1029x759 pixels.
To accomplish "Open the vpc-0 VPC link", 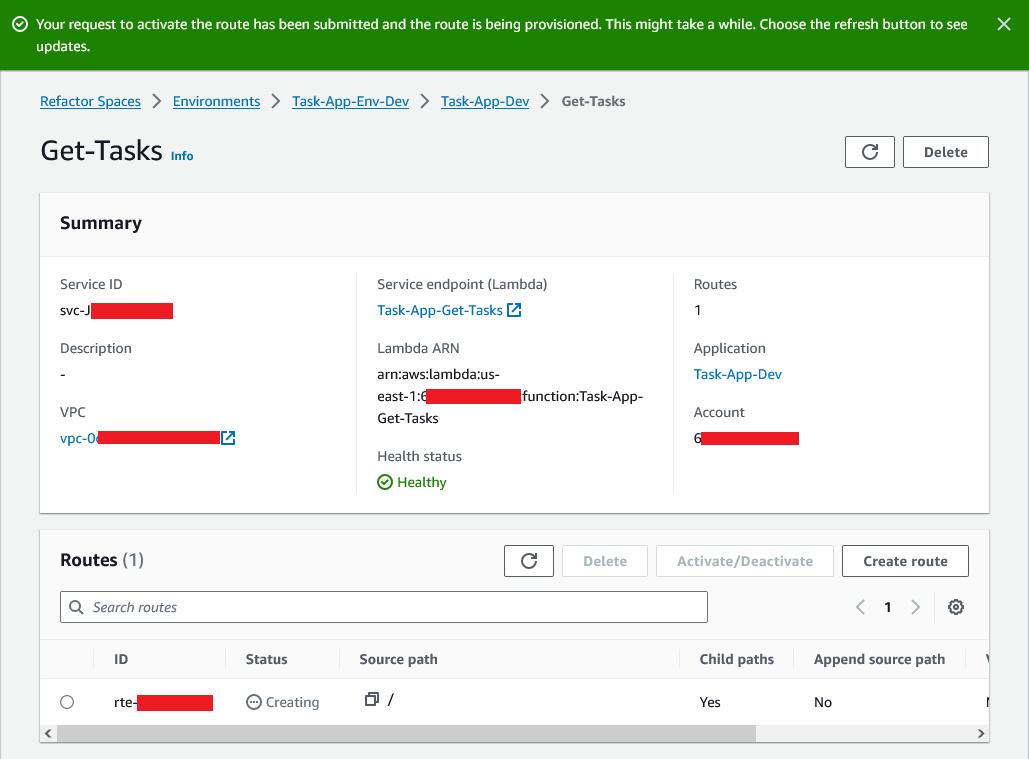I will (140, 438).
